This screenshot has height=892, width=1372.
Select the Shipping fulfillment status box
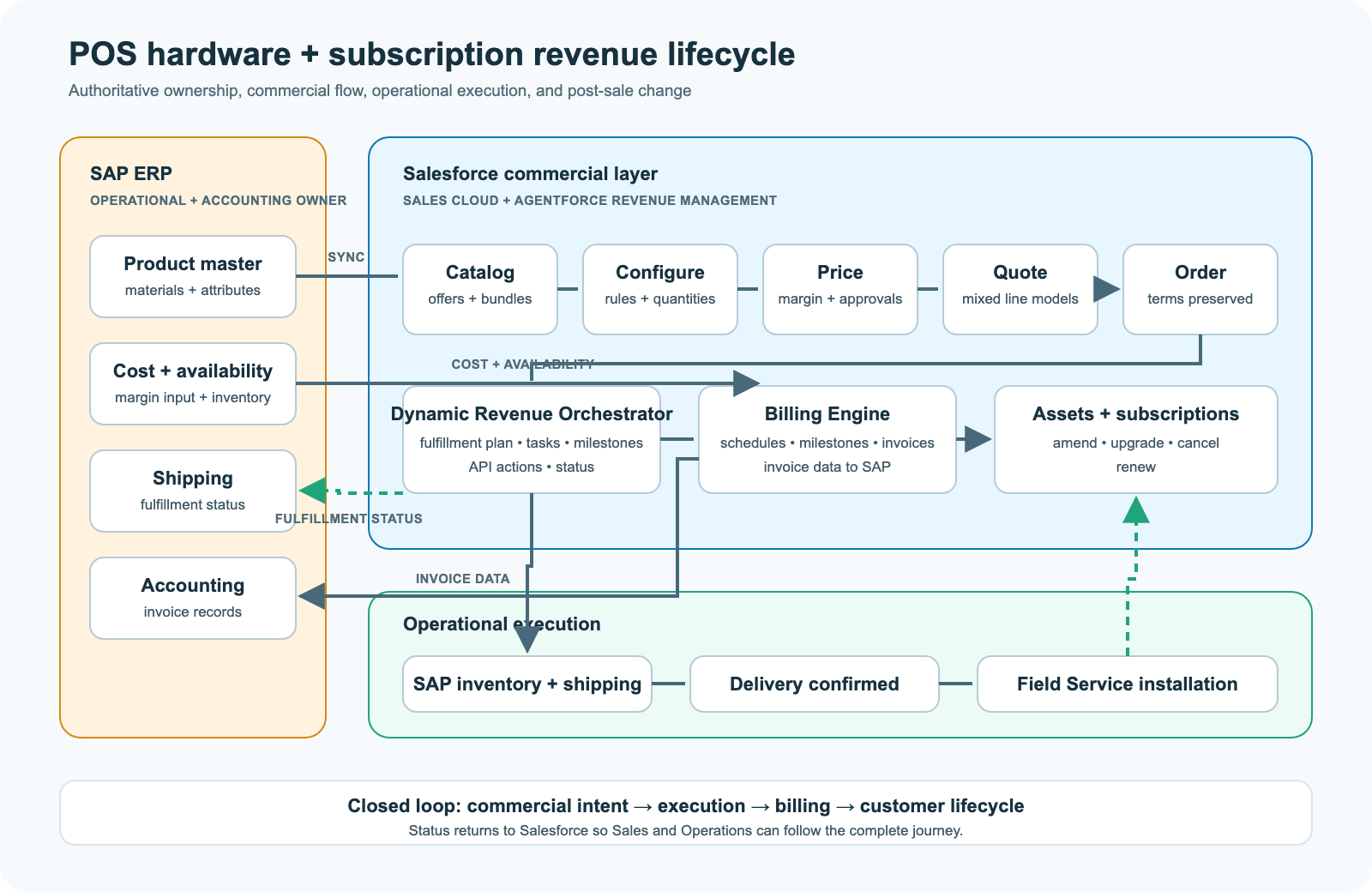193,491
